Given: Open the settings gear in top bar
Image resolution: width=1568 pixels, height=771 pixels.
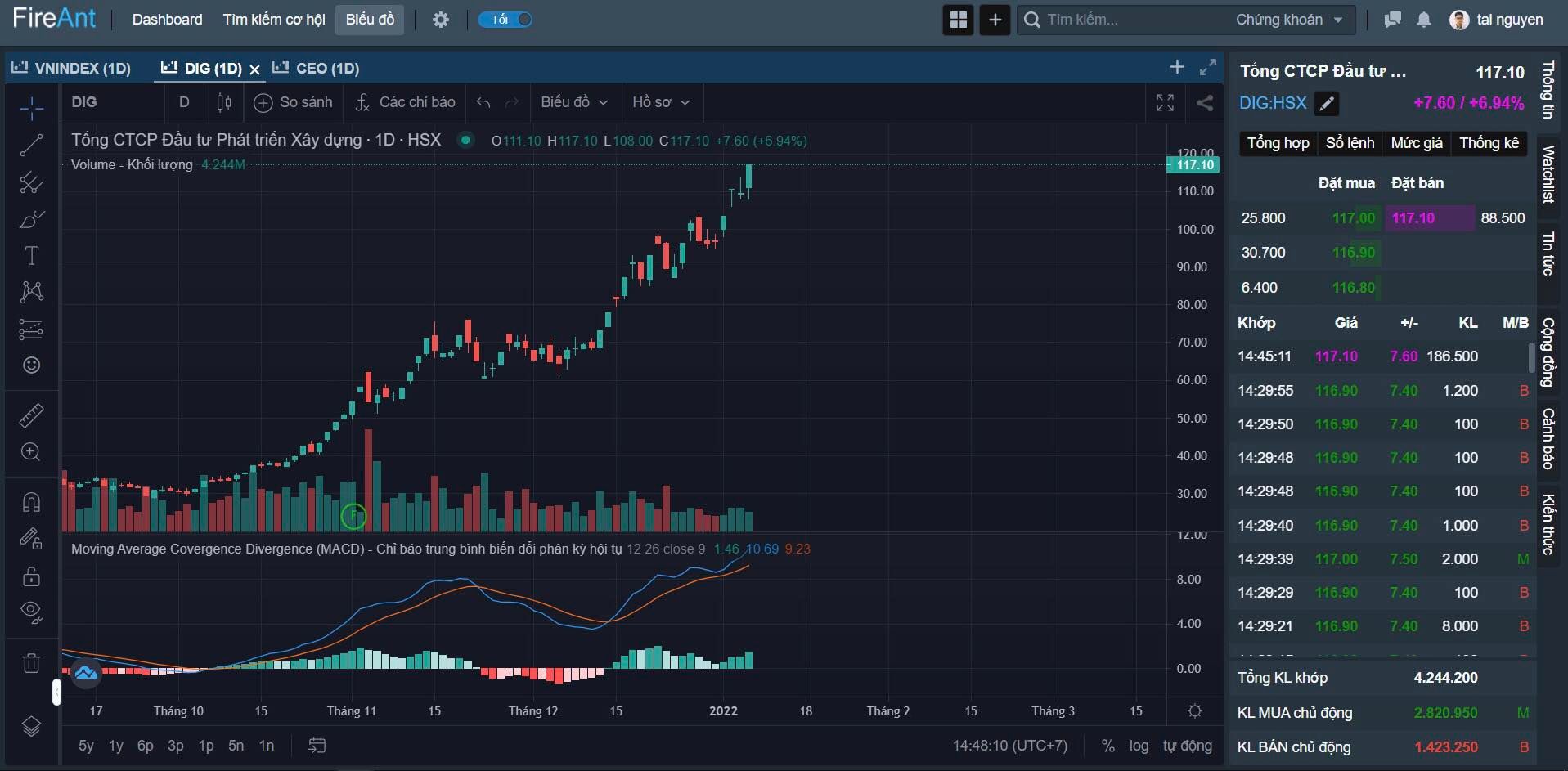Looking at the screenshot, I should [441, 20].
